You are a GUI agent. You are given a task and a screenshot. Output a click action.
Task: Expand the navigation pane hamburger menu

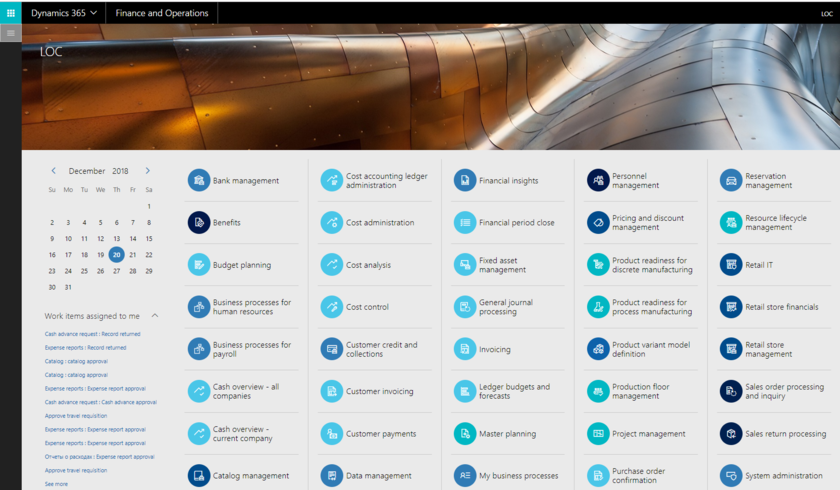[x=11, y=33]
